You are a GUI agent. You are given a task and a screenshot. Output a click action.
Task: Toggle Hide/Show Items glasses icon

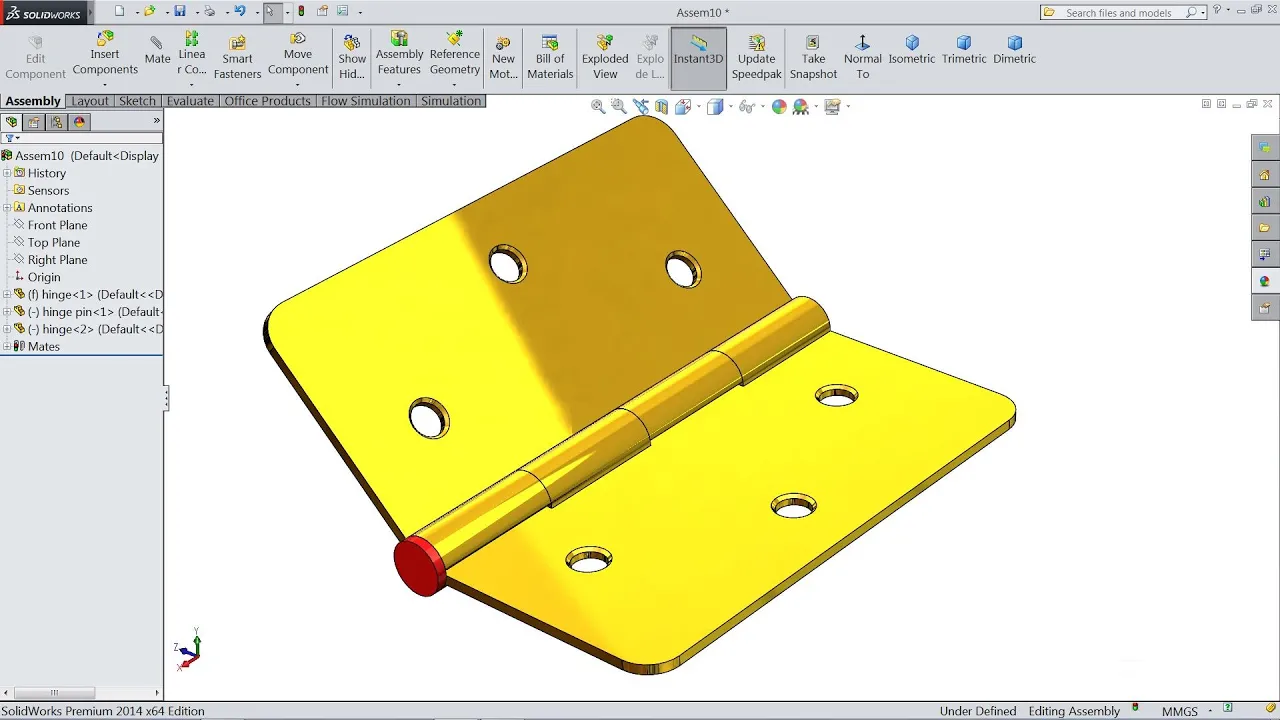(745, 106)
